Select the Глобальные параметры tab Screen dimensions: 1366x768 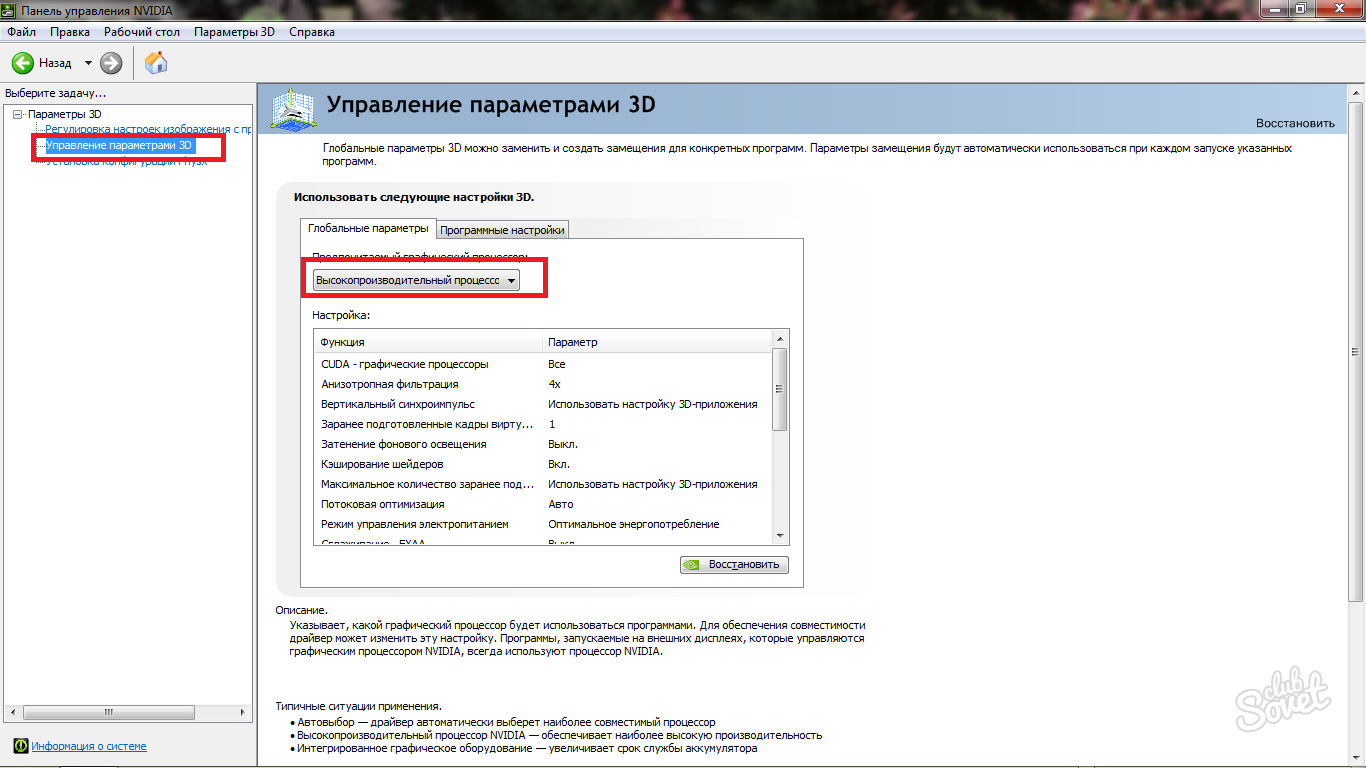point(368,229)
